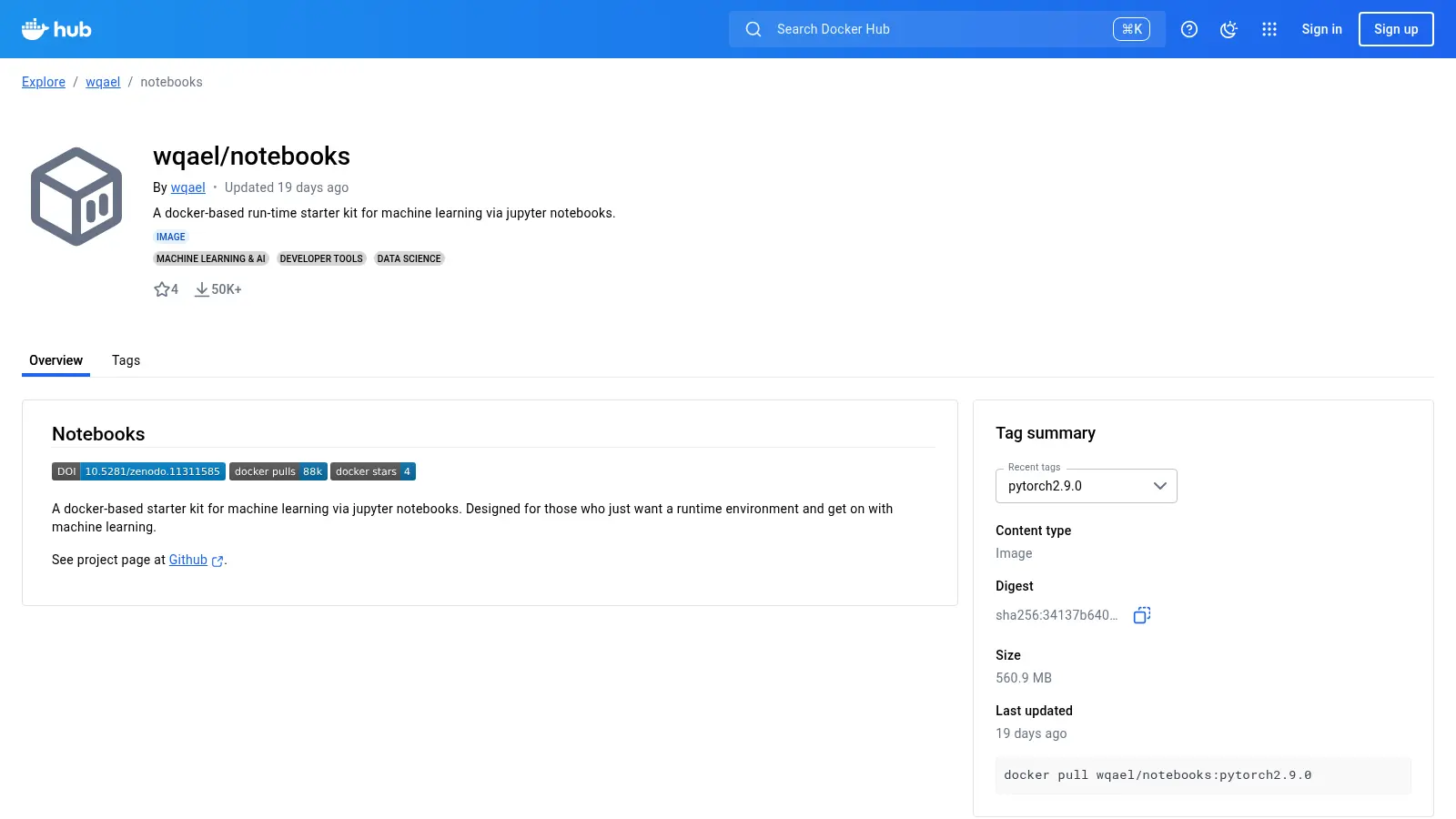Click the docker pull command box
This screenshot has height=819, width=1456.
(x=1203, y=775)
